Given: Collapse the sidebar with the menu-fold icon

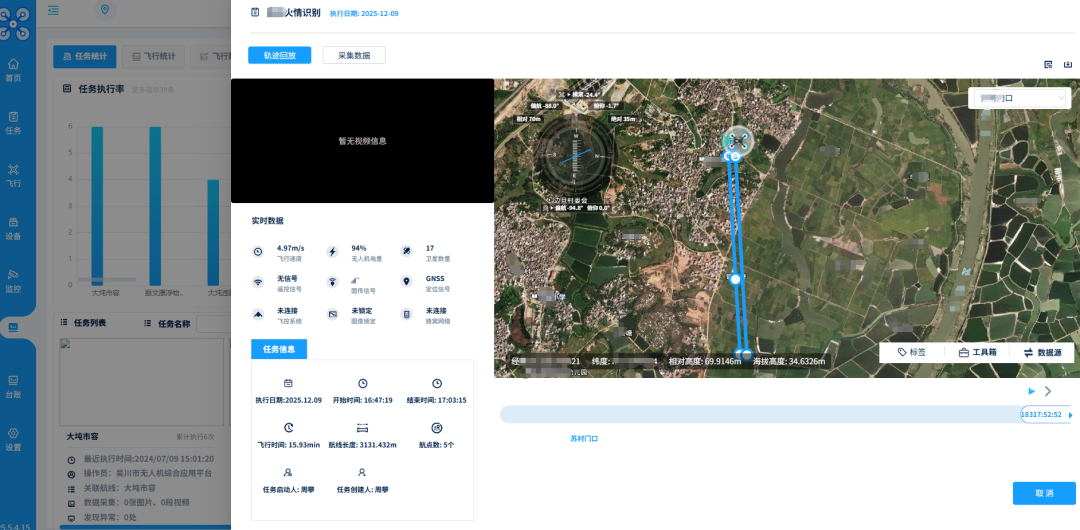Looking at the screenshot, I should [53, 10].
